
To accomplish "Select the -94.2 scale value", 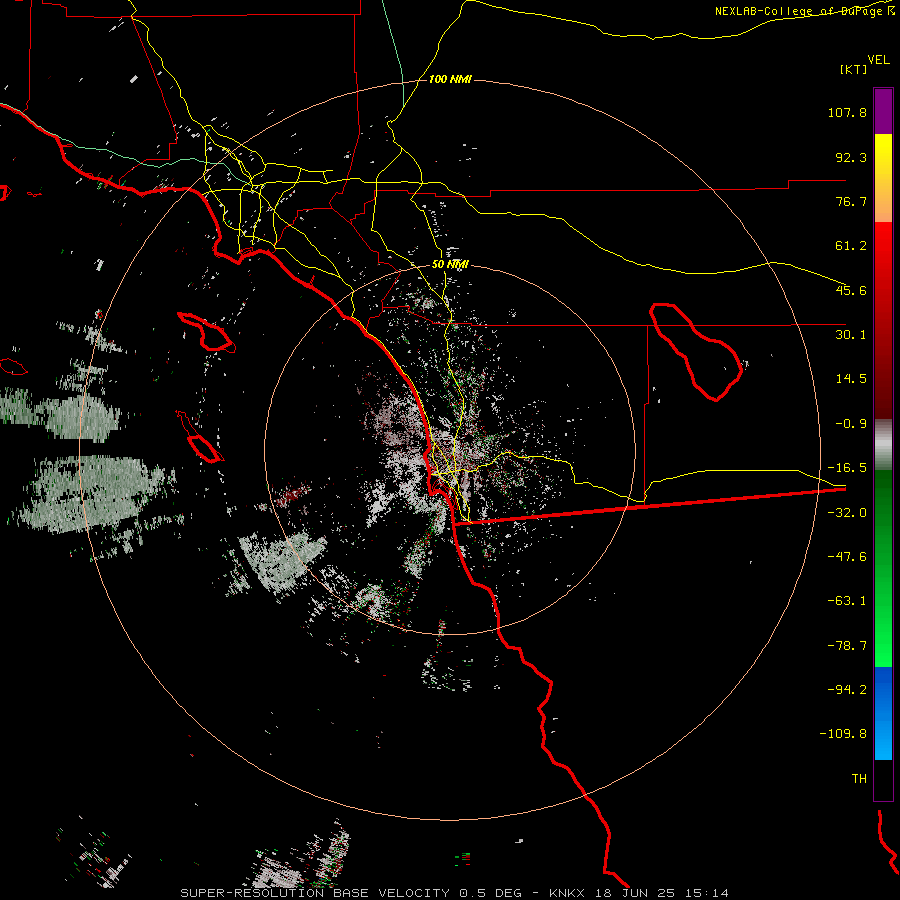I will point(847,689).
